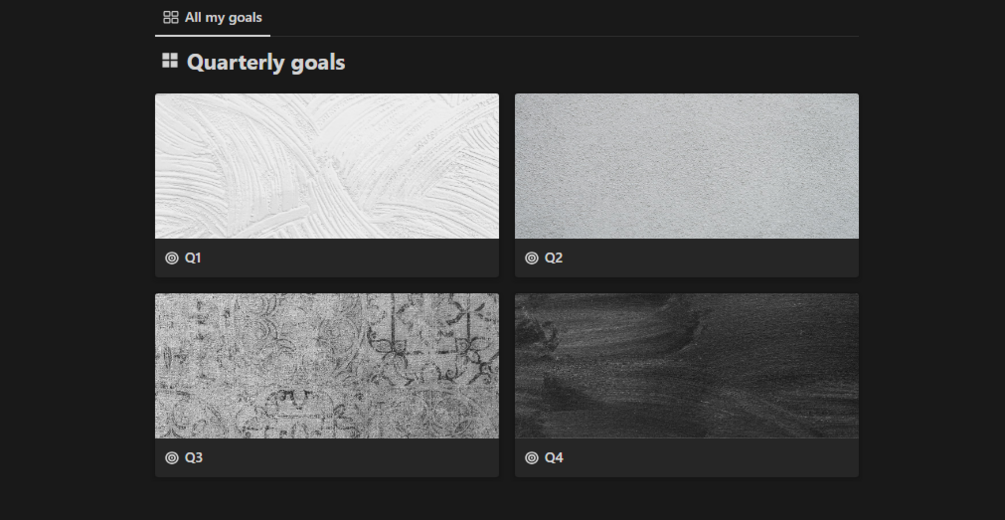This screenshot has height=520, width=1005.
Task: Switch to the All my goals tab
Action: tap(213, 17)
